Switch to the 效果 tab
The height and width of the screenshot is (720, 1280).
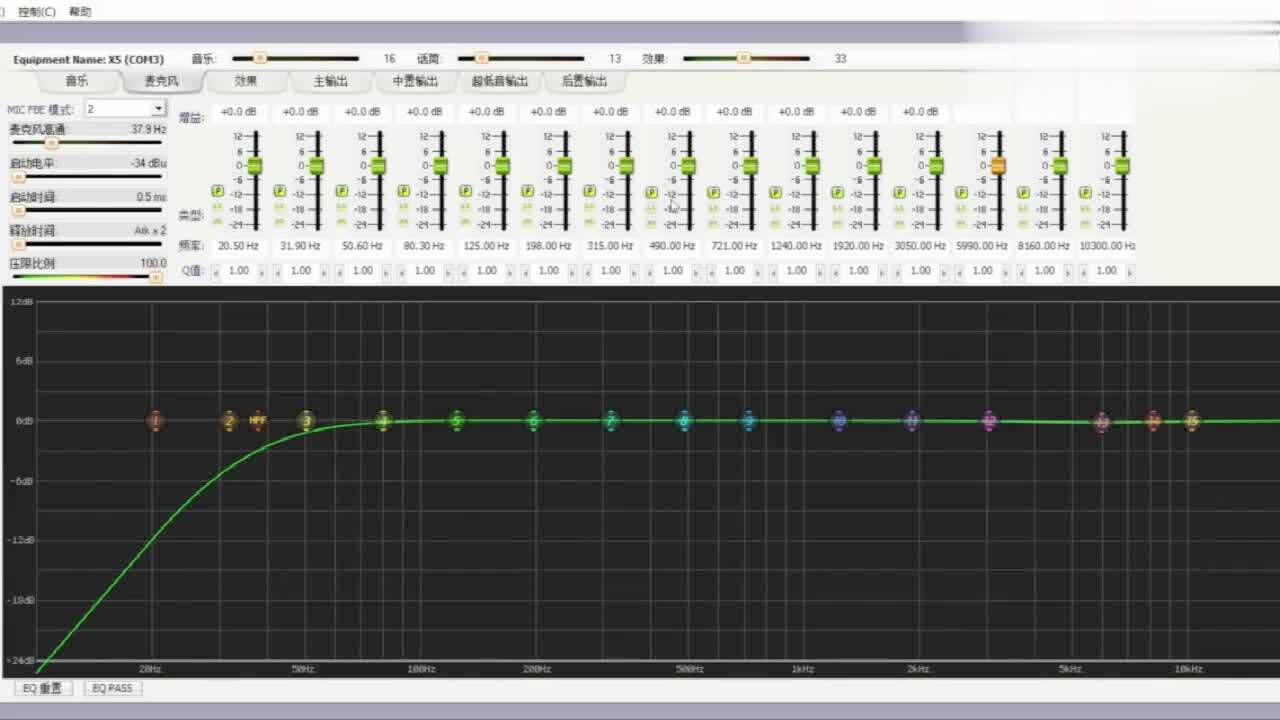tap(246, 81)
